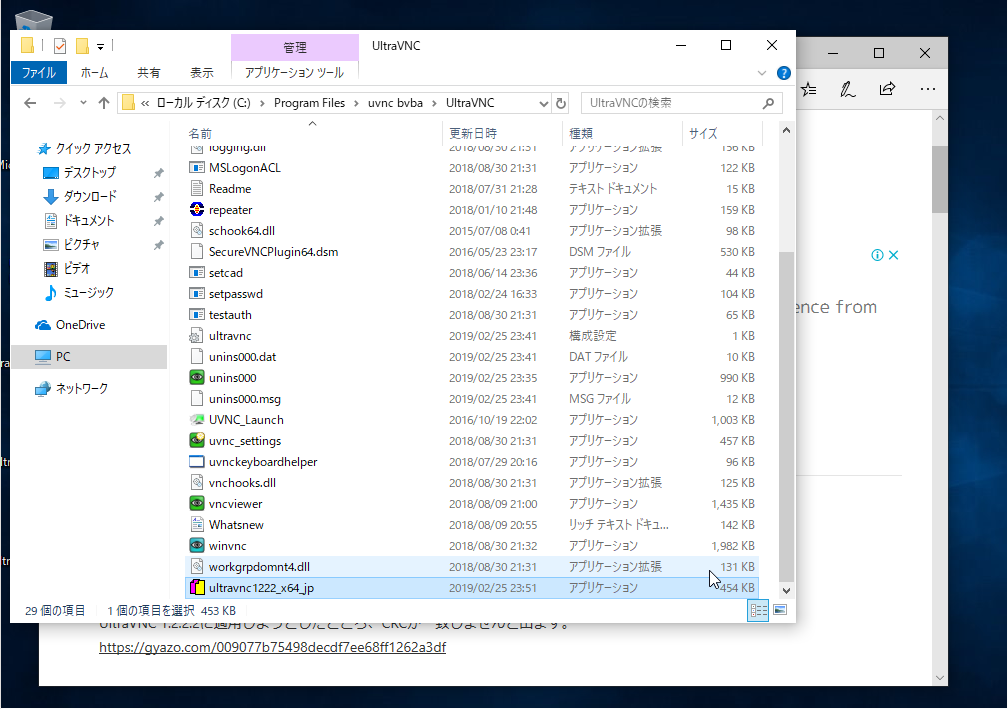
Task: Switch to the 表示 ribbon tab
Action: click(202, 73)
